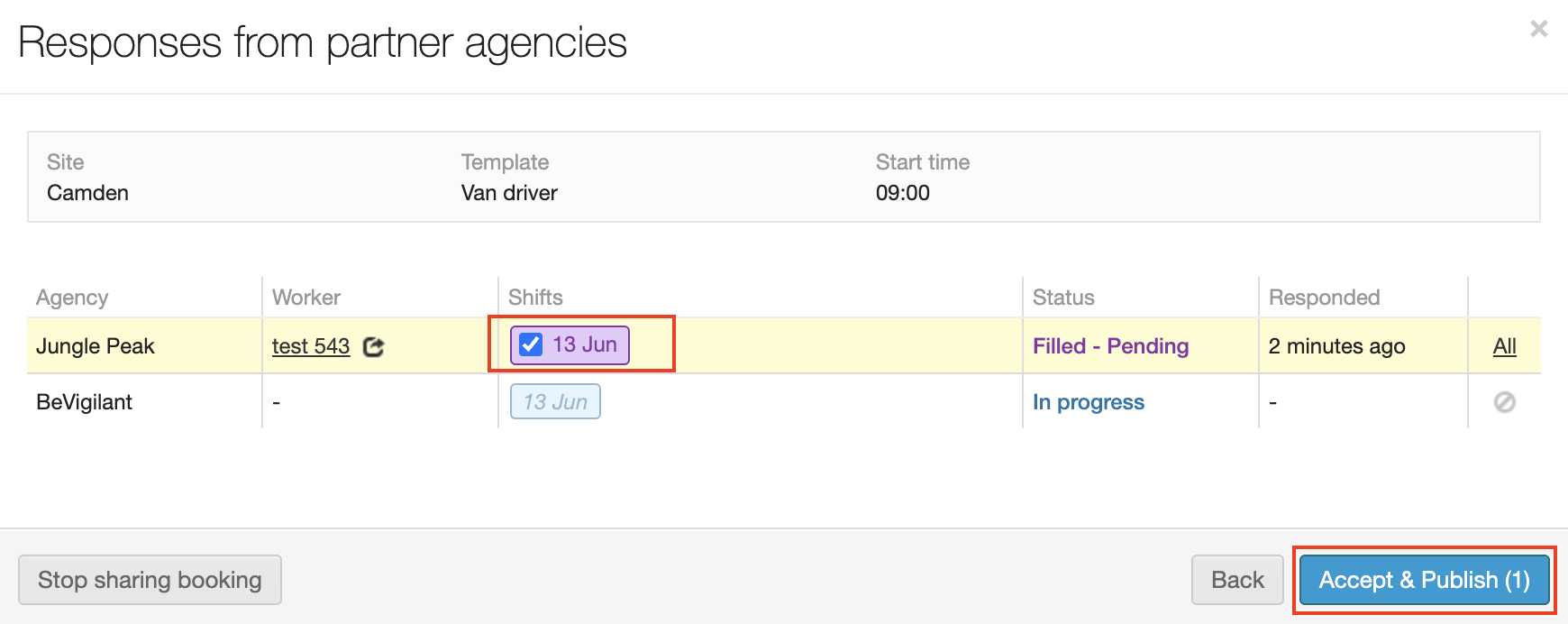Viewport: 1568px width, 624px height.
Task: Open the test 543 worker link
Action: [311, 346]
